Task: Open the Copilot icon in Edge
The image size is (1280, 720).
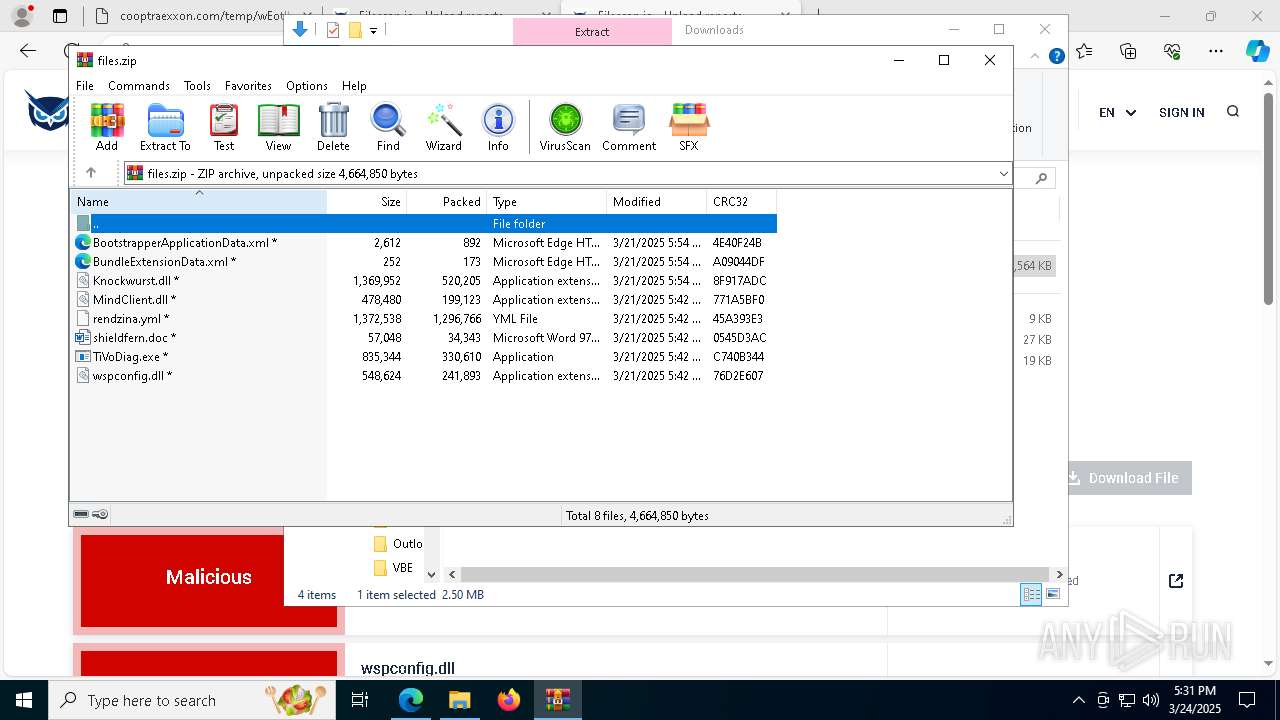Action: tap(1258, 51)
